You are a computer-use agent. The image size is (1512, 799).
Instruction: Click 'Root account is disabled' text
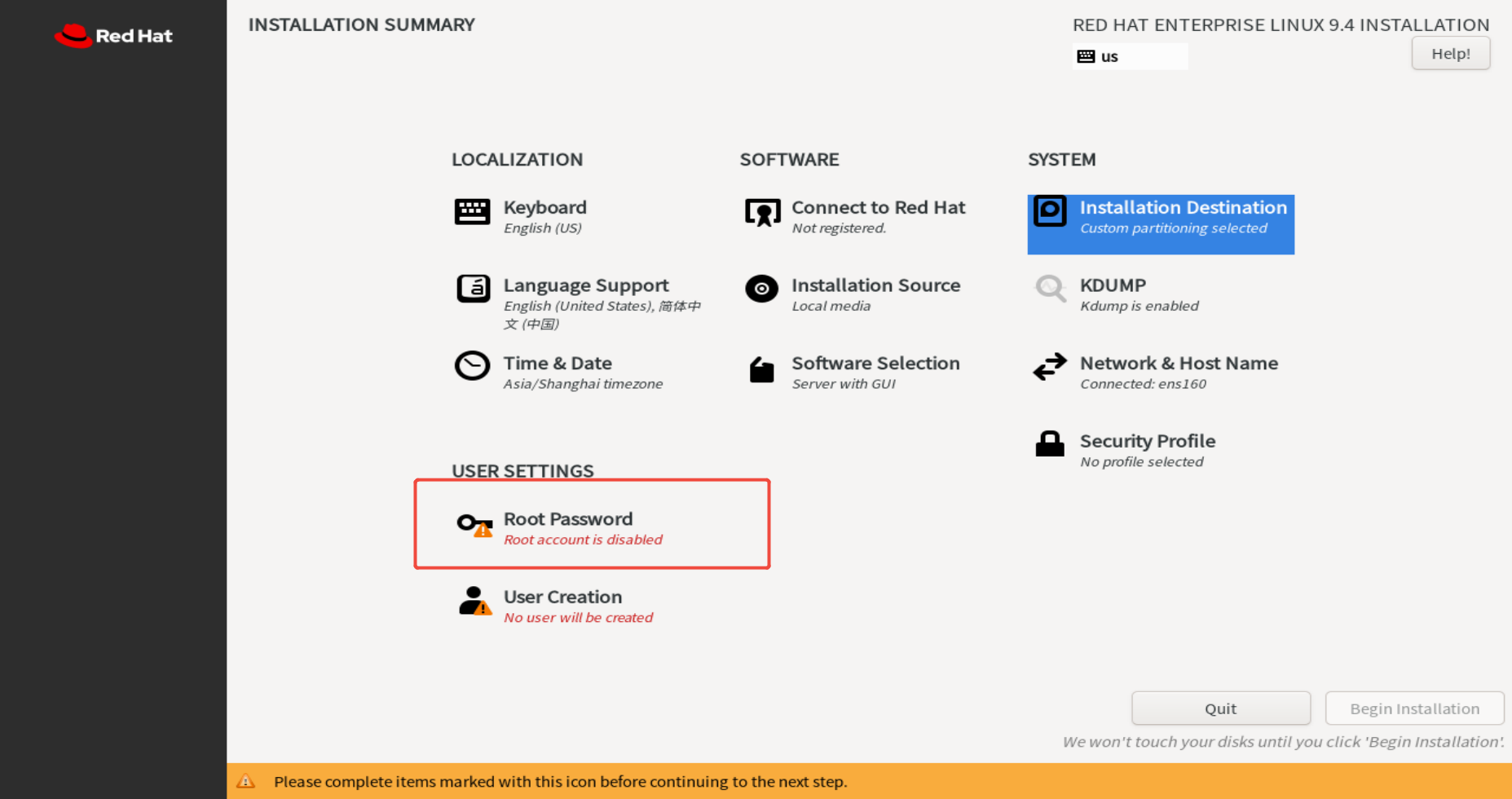583,540
